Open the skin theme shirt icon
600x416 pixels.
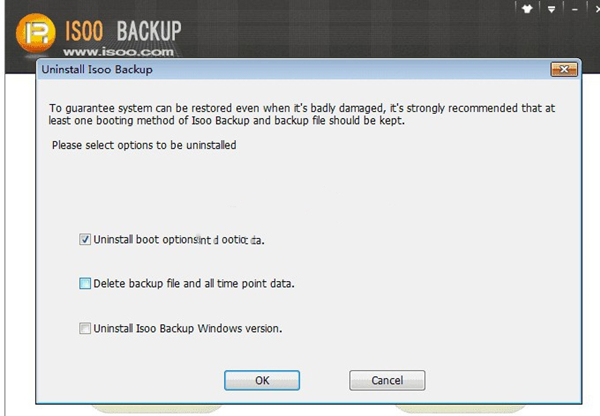coord(527,9)
